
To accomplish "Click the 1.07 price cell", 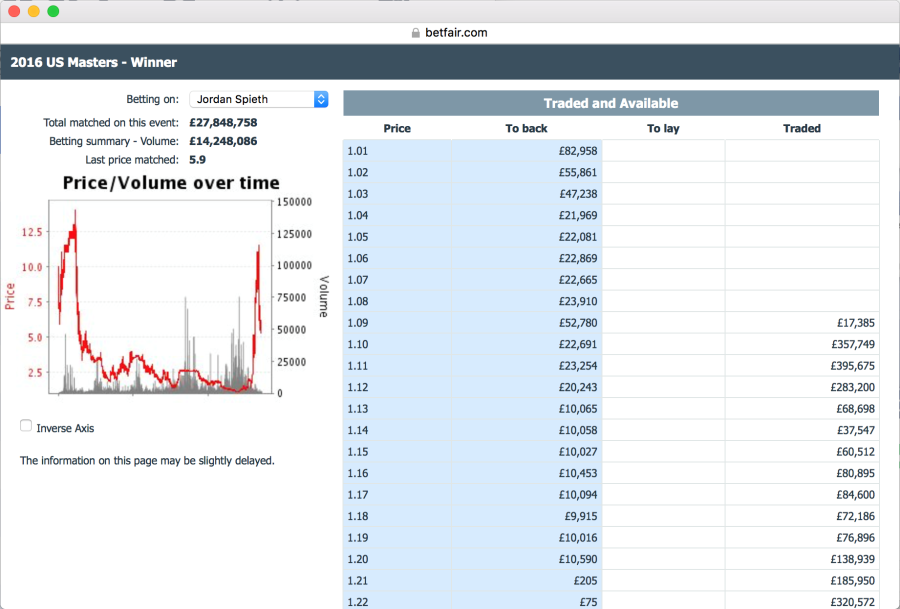I will (x=397, y=280).
